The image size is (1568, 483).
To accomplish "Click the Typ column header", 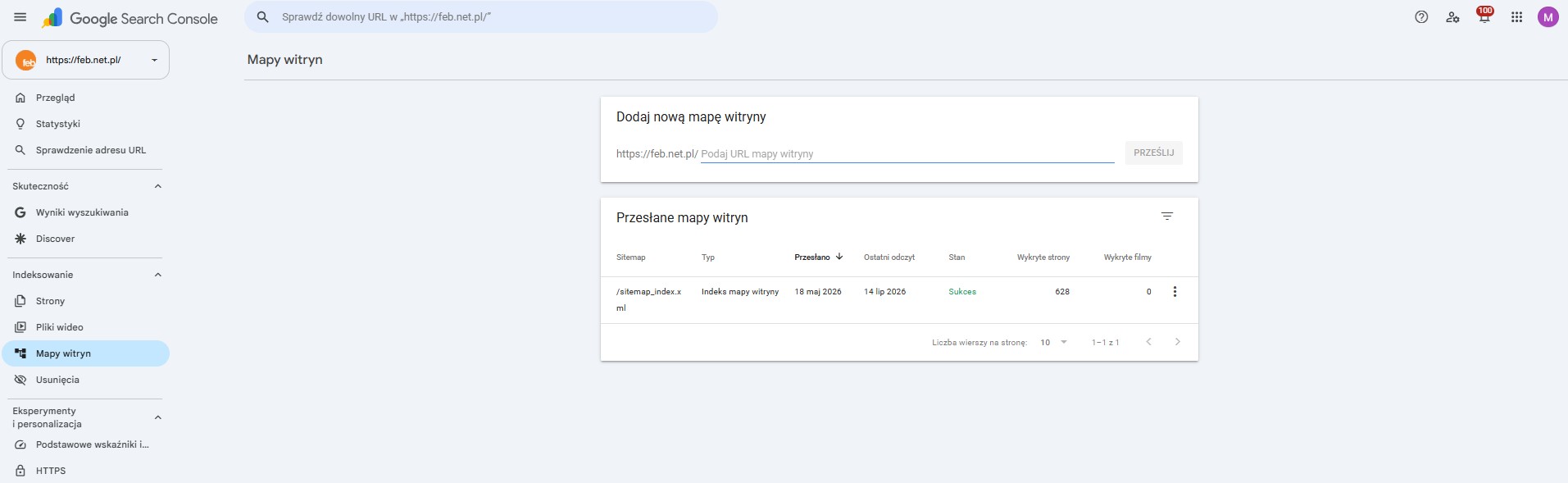I will [708, 257].
